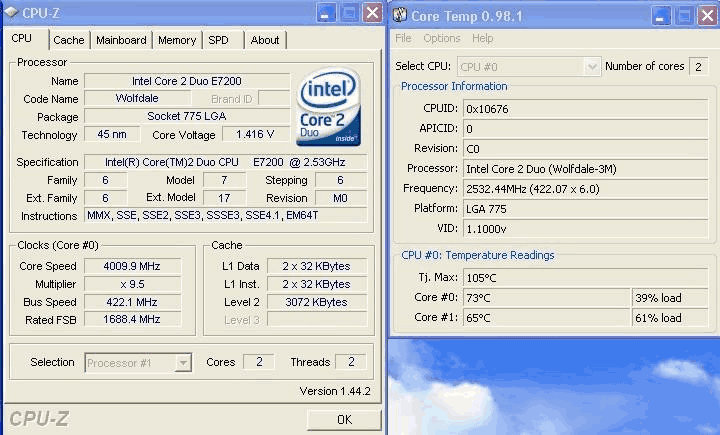The width and height of the screenshot is (720, 435).
Task: Minimize the Core Temp window
Action: pos(661,16)
